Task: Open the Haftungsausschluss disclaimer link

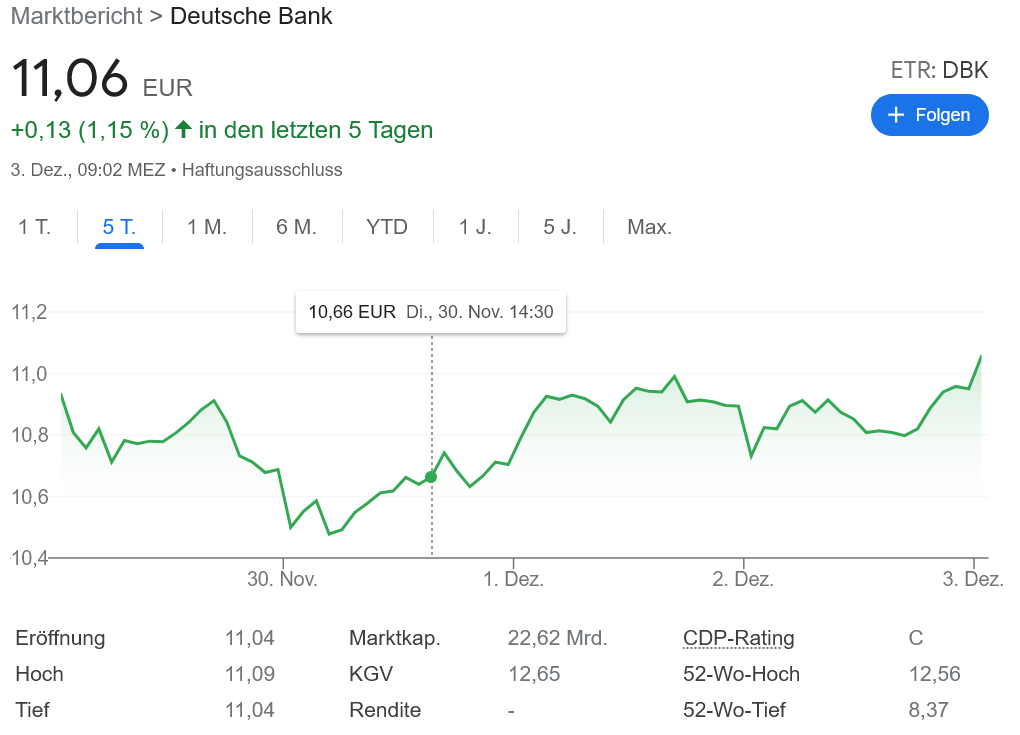Action: pyautogui.click(x=262, y=170)
